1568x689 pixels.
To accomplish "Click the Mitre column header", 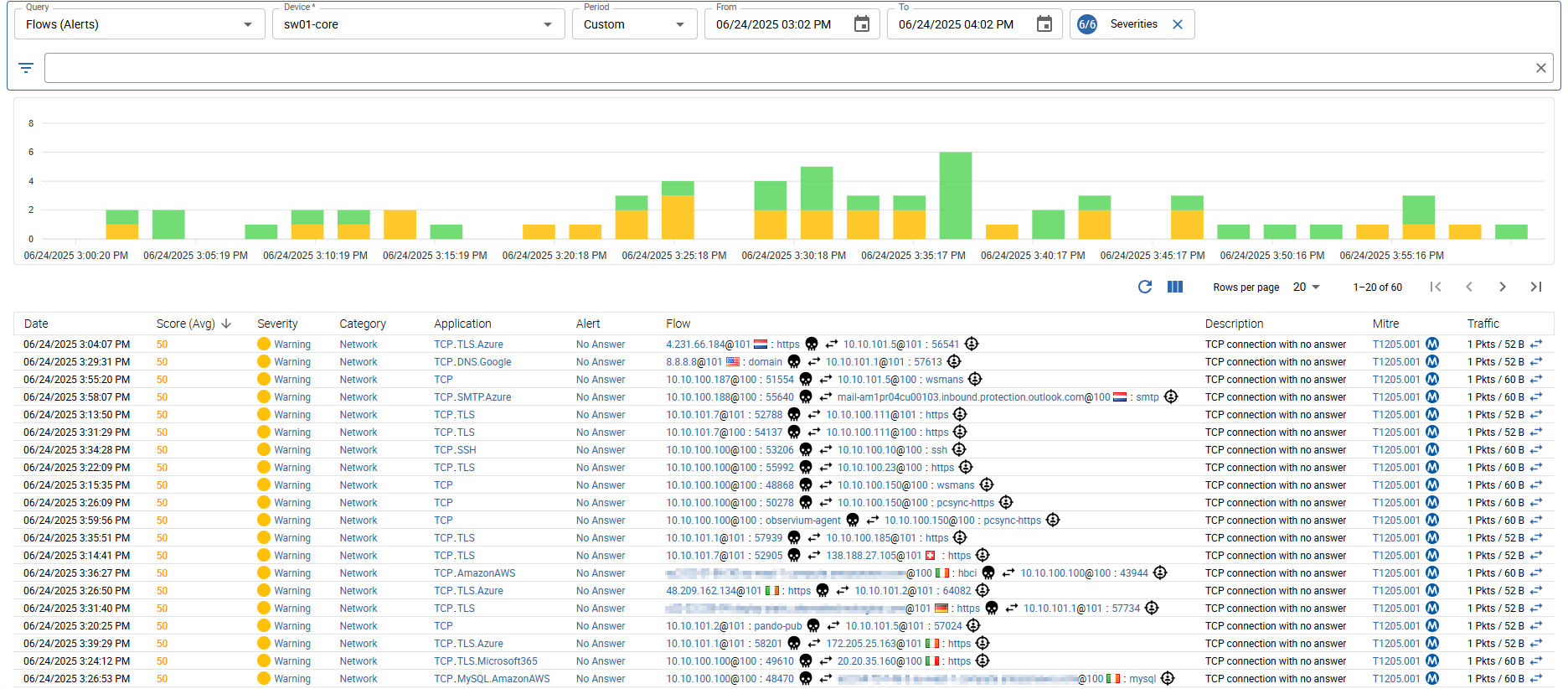I will tap(1385, 324).
